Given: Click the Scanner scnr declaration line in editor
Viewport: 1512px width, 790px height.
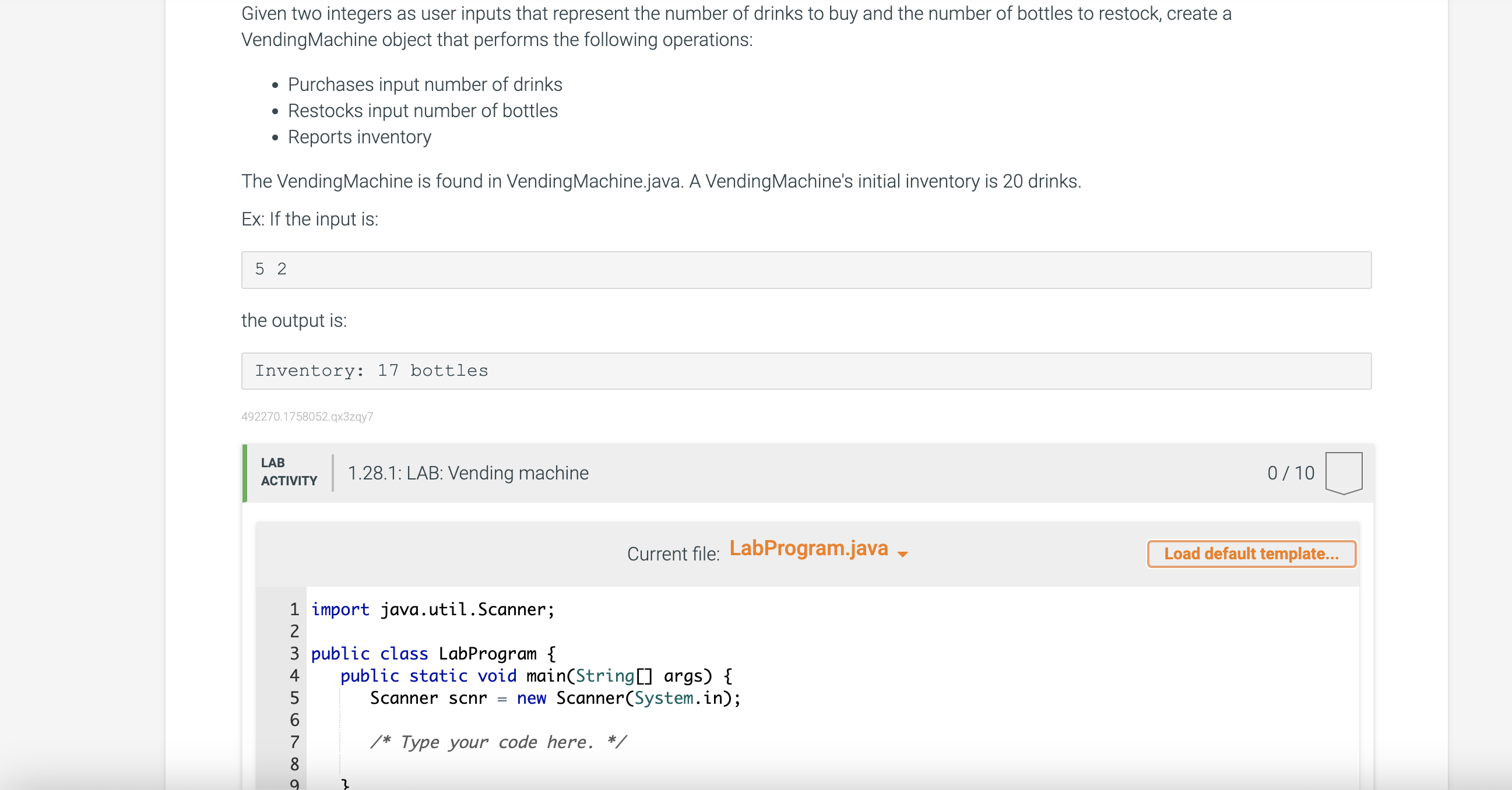Looking at the screenshot, I should coord(555,698).
